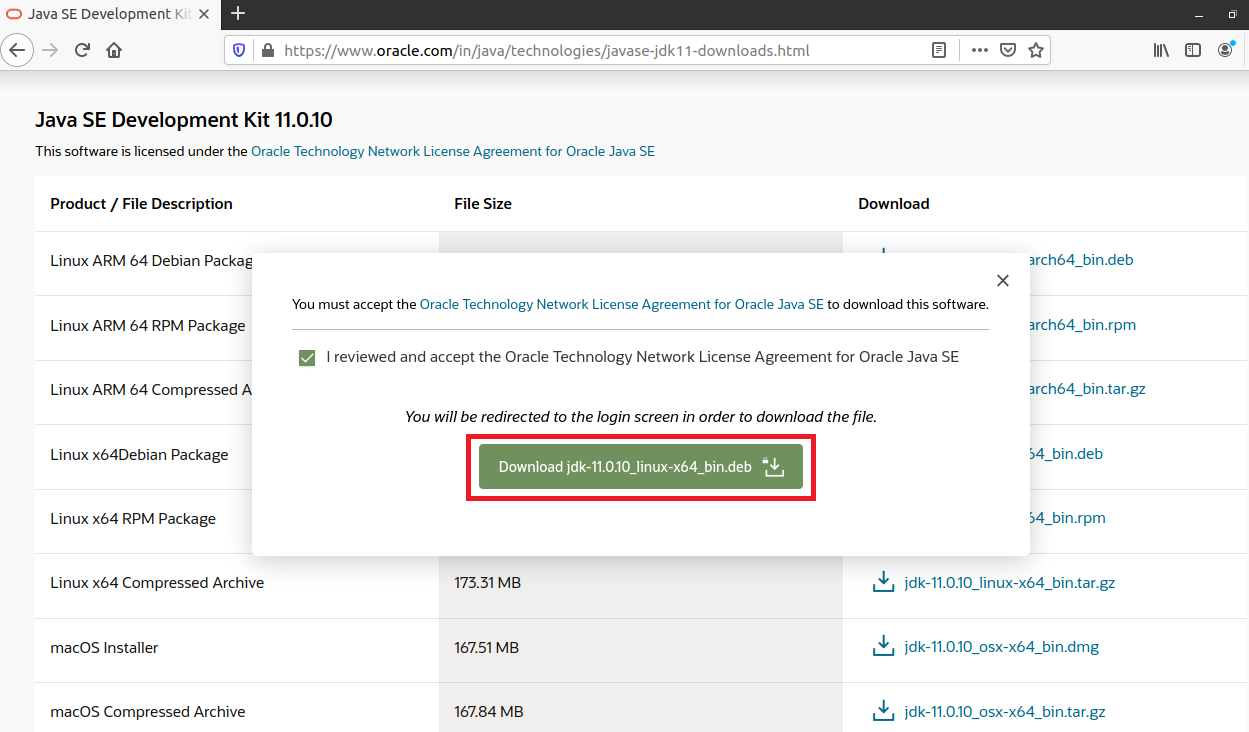Image resolution: width=1249 pixels, height=732 pixels.
Task: Show the browser sidebar panel
Action: (1193, 50)
